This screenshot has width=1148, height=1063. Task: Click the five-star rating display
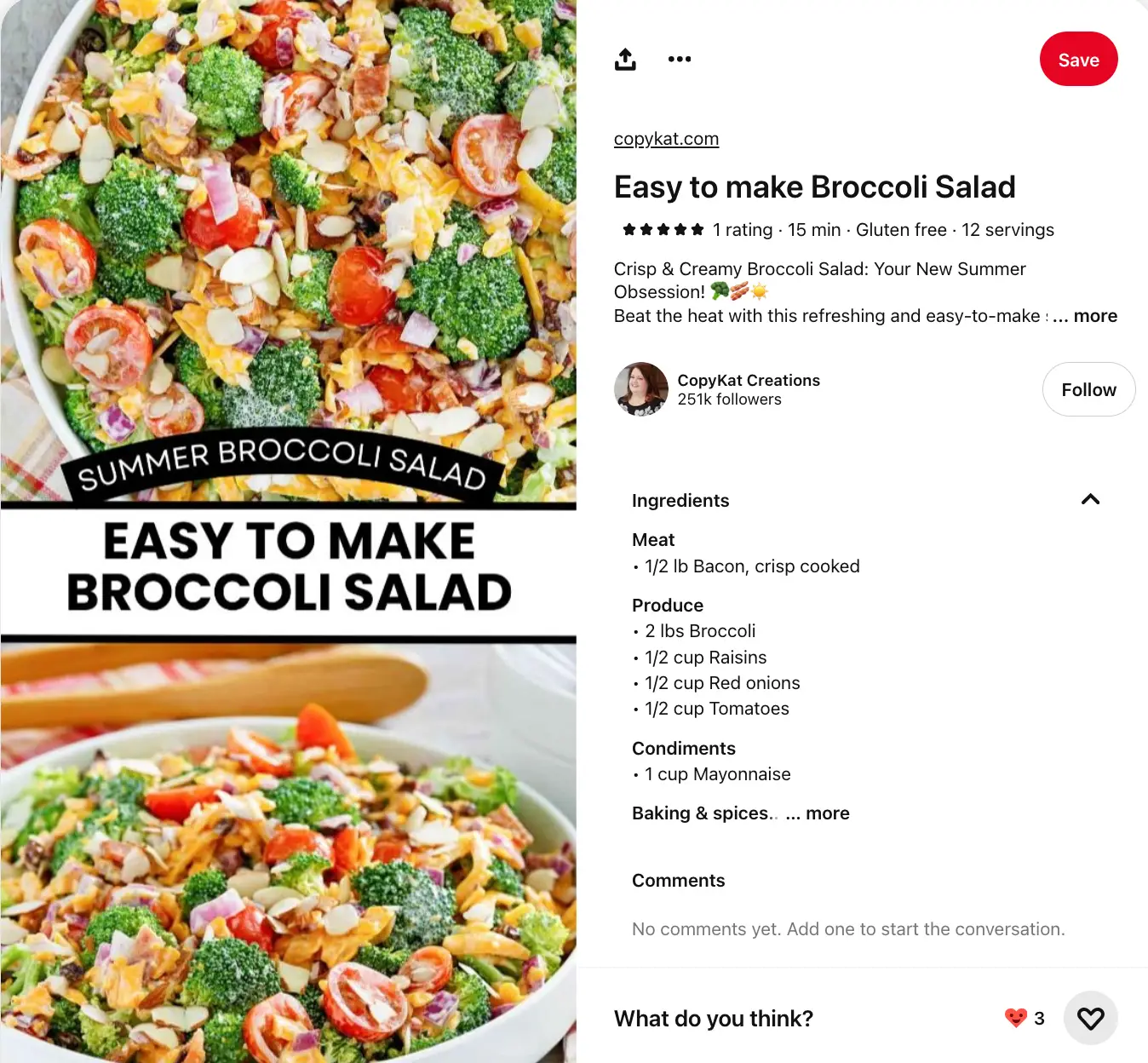[x=663, y=230]
